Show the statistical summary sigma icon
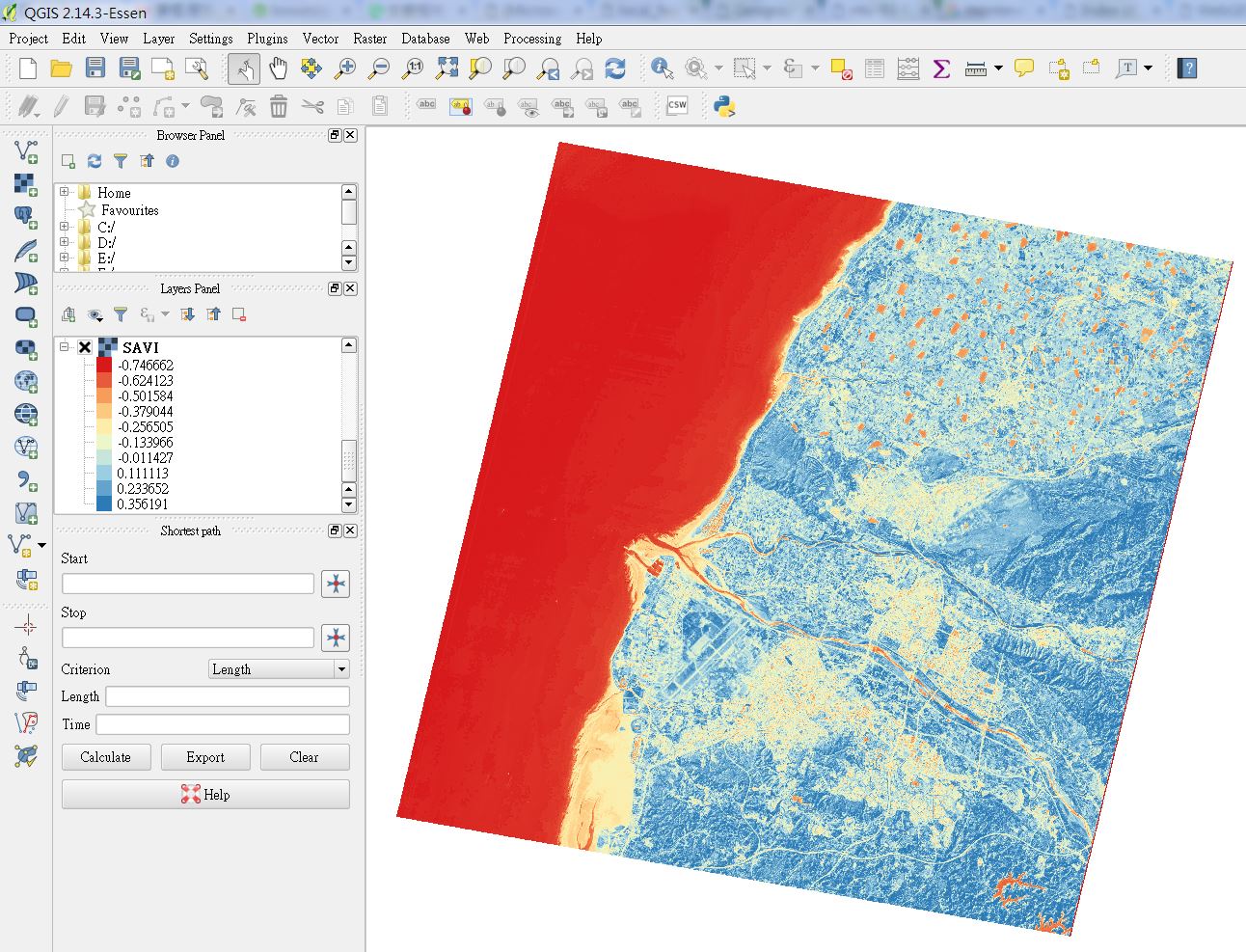This screenshot has height=952, width=1246. (941, 68)
